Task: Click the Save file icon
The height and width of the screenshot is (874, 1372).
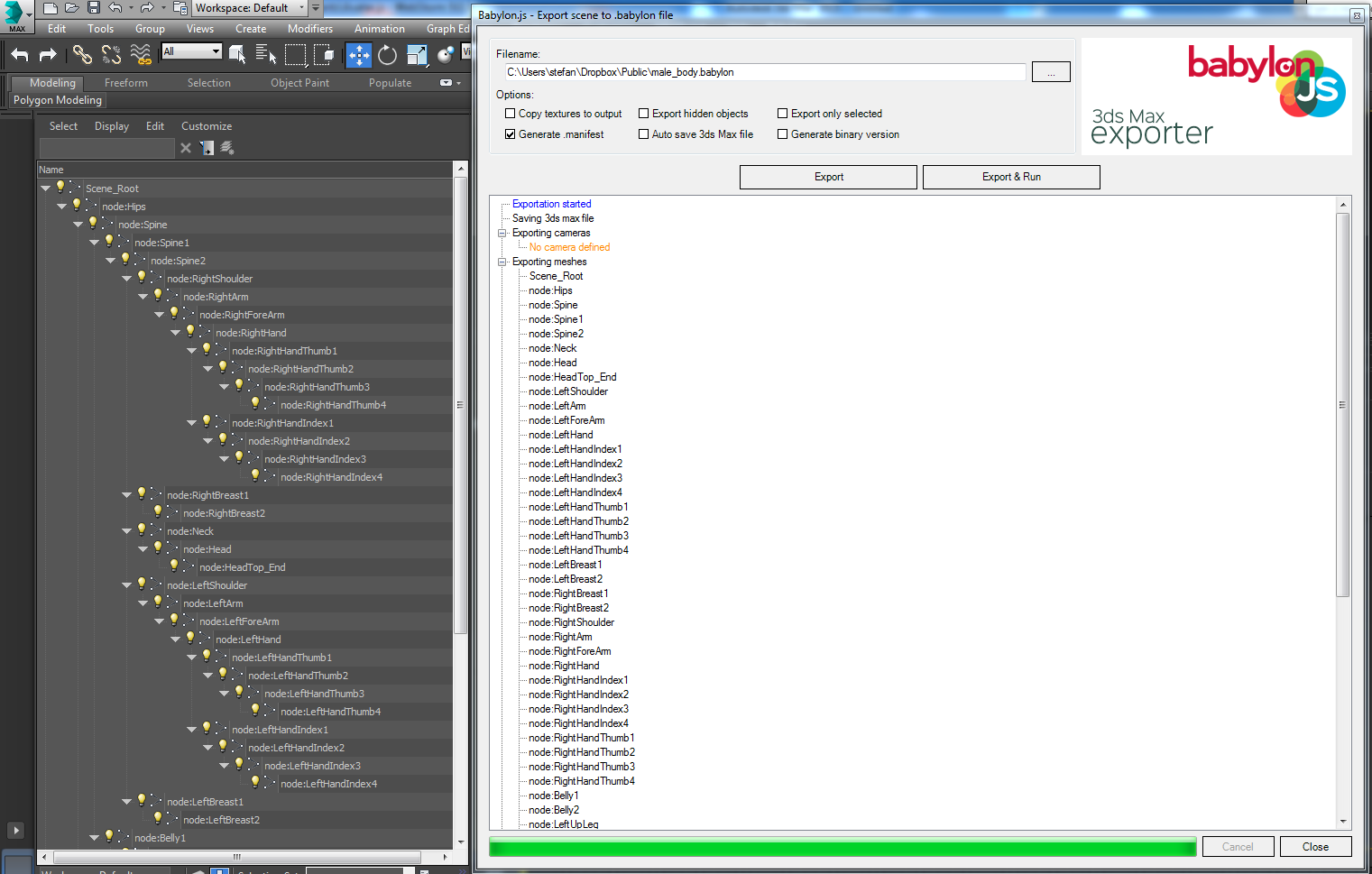Action: (x=94, y=8)
